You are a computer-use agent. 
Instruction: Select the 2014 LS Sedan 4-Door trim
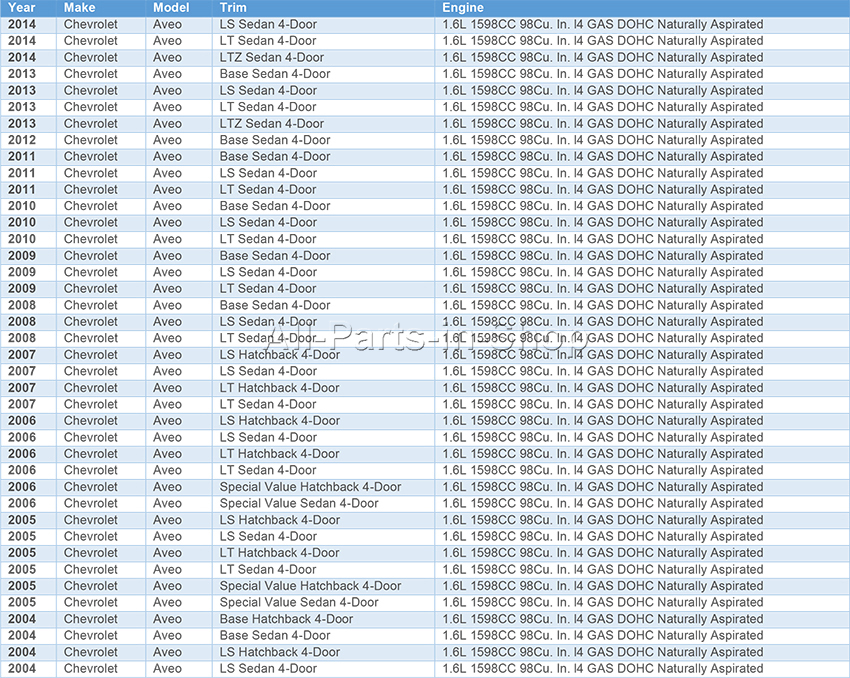click(x=268, y=25)
